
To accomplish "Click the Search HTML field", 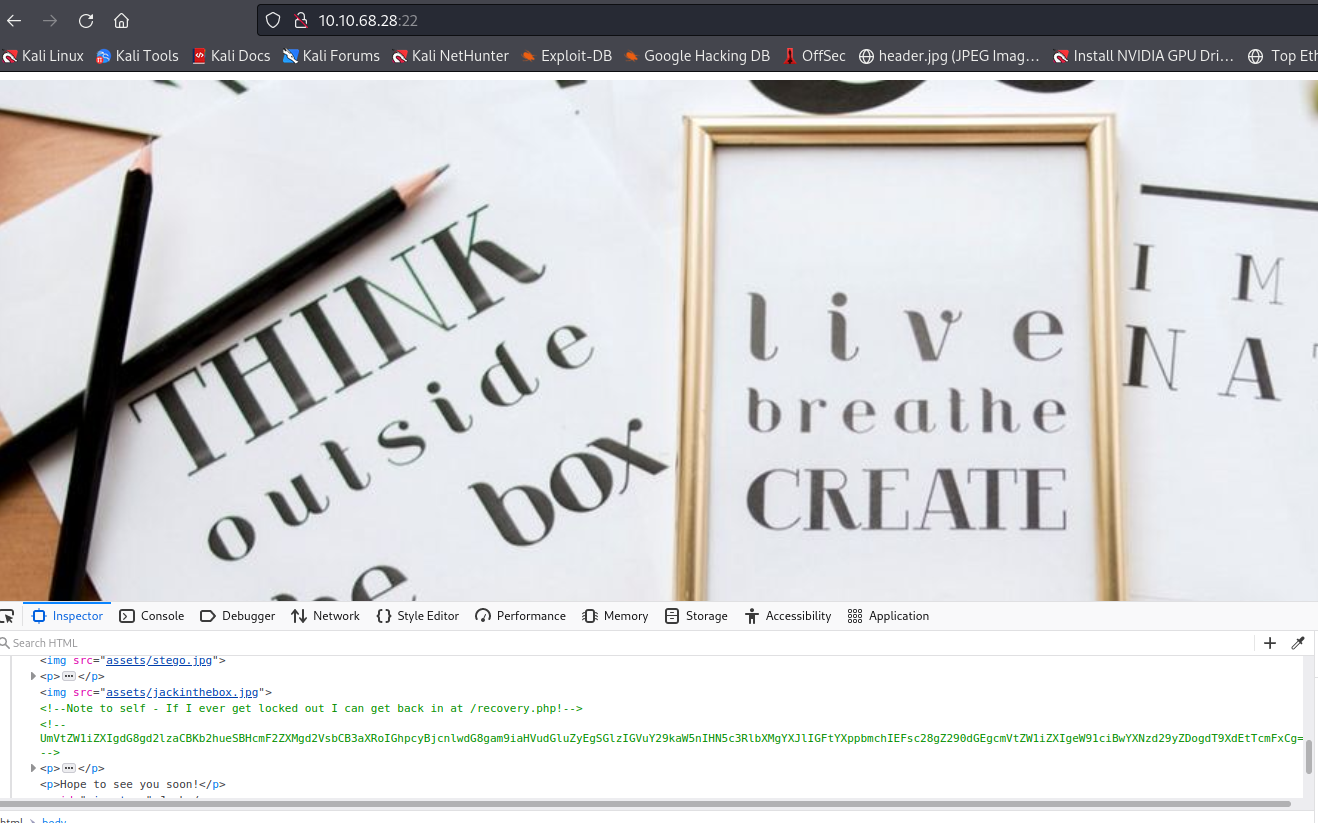I will click(x=625, y=643).
